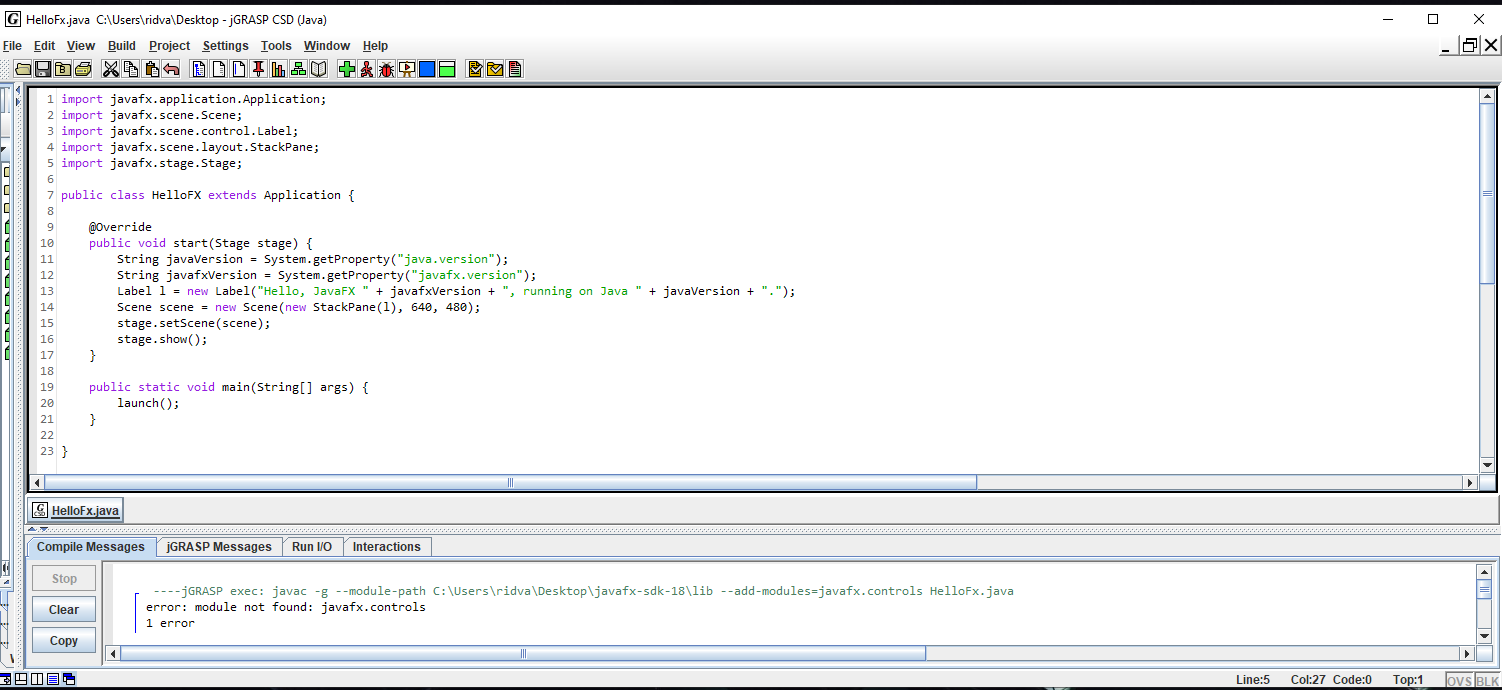Viewport: 1502px width, 690px height.
Task: Paste clipboard contents using the paste icon
Action: pos(150,68)
